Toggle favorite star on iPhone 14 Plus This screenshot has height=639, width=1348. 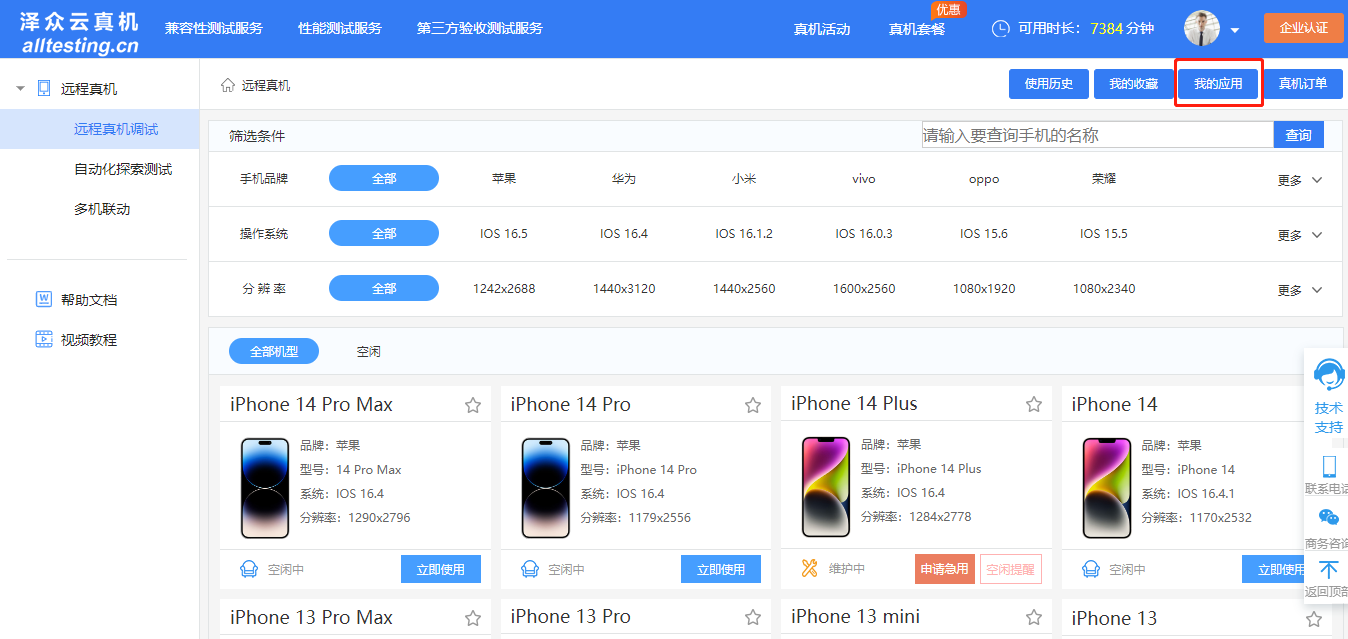point(1034,404)
